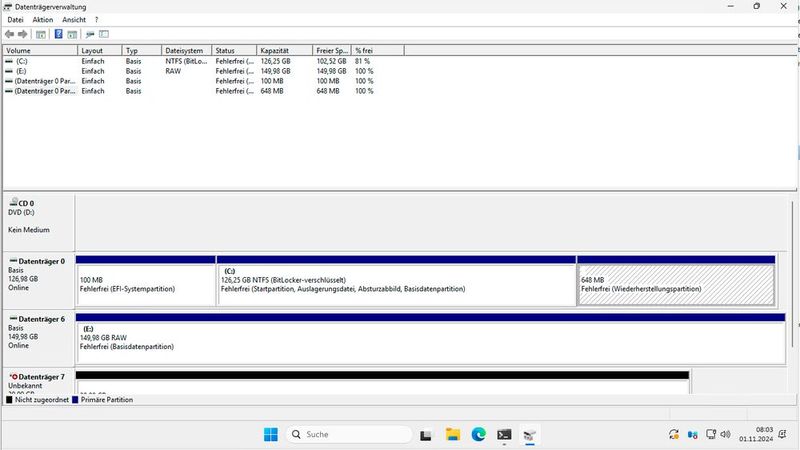Click the CD 0 drive icon
800x450 pixels.
[14, 202]
